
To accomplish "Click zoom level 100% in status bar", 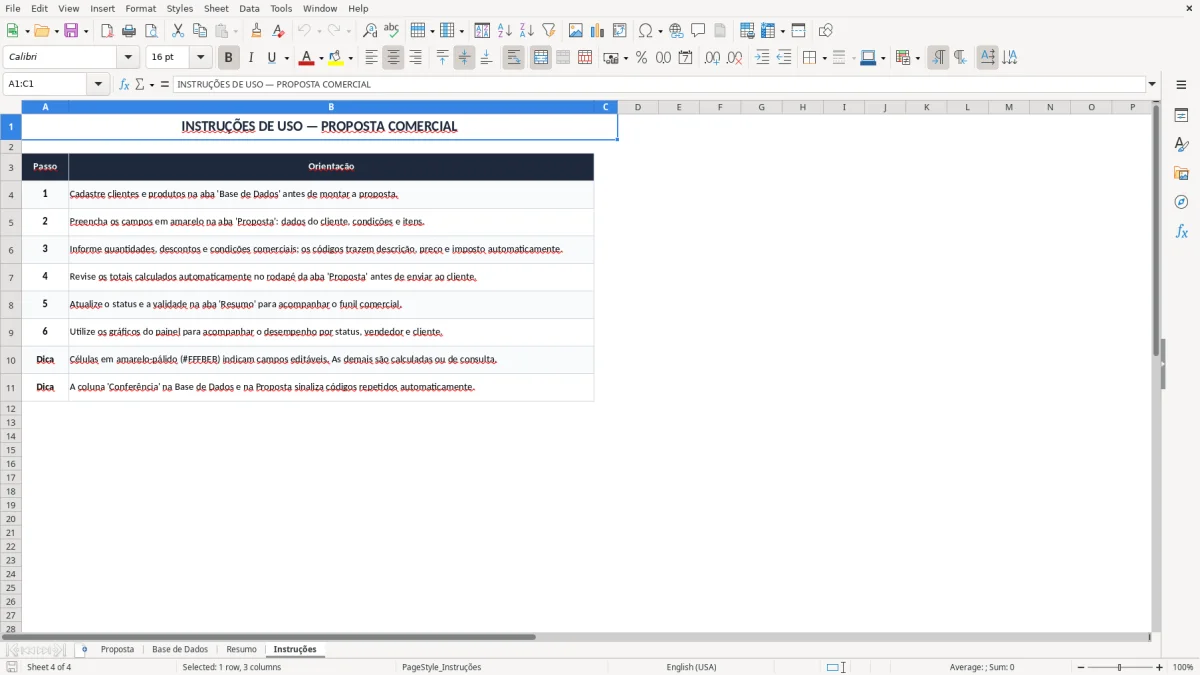I will pyautogui.click(x=1182, y=667).
